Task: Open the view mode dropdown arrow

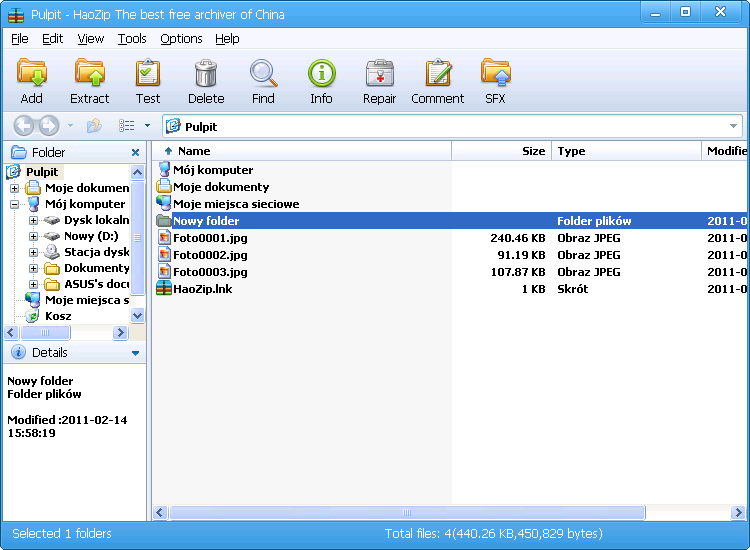Action: 147,126
